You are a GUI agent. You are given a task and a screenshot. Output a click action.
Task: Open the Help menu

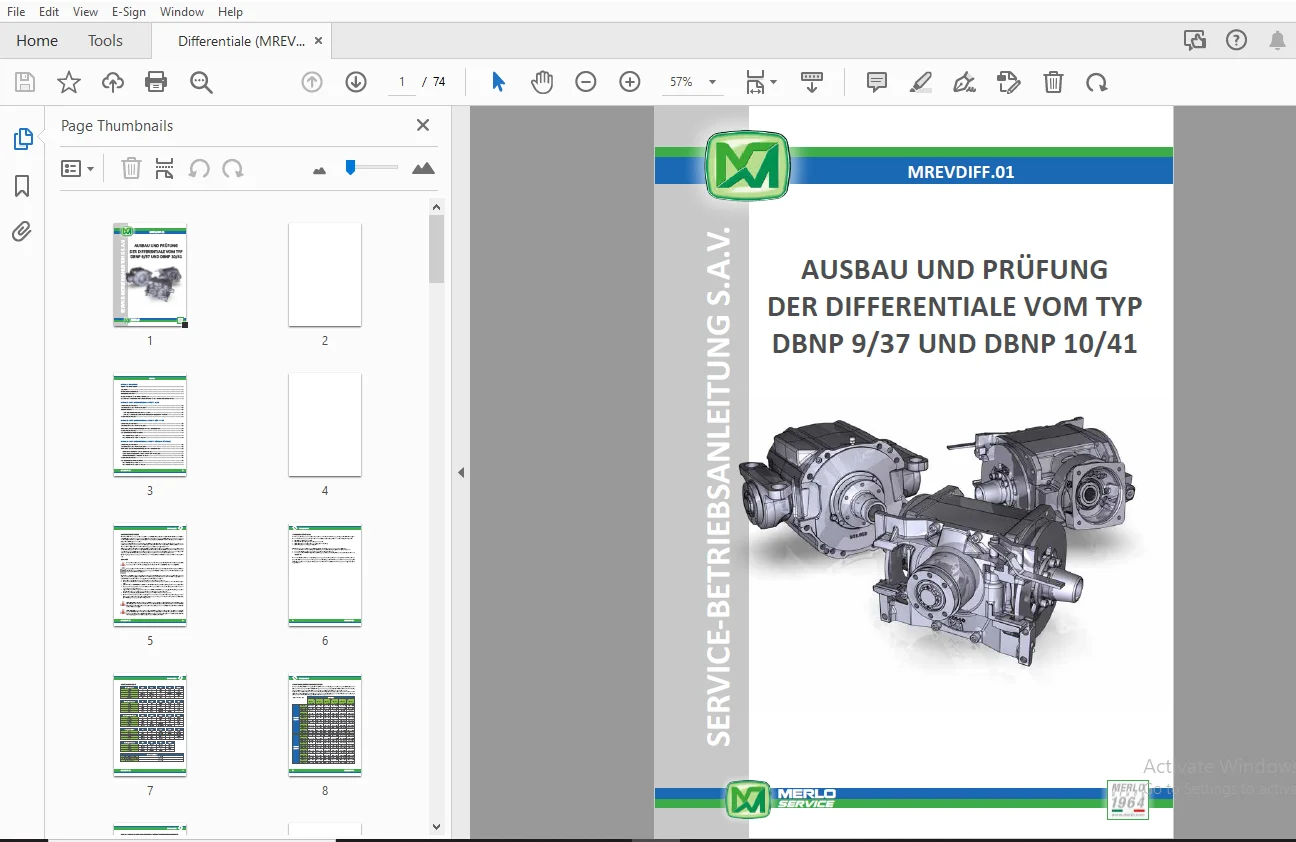[230, 12]
